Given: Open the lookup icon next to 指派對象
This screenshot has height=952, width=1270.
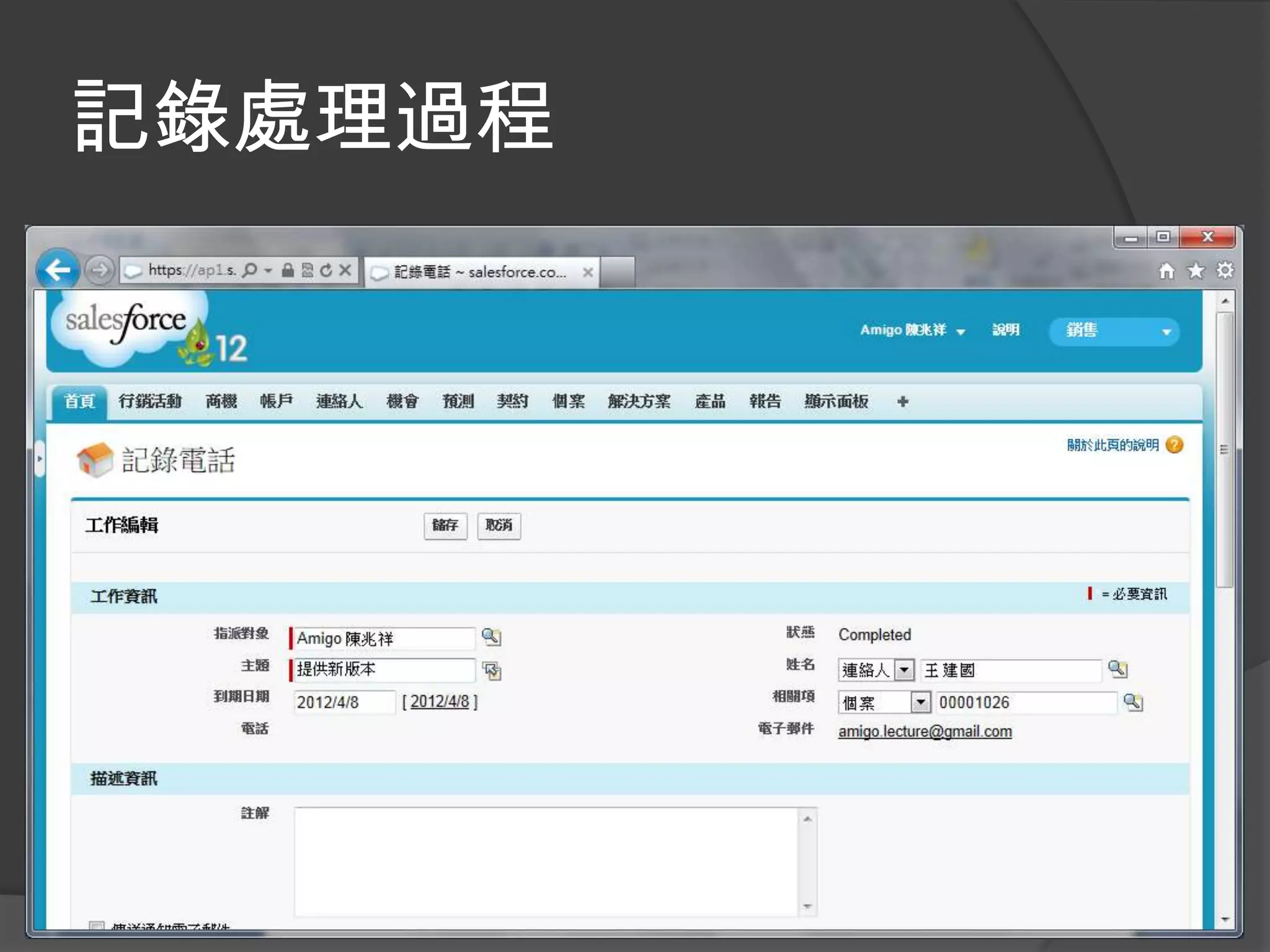Looking at the screenshot, I should (x=491, y=637).
